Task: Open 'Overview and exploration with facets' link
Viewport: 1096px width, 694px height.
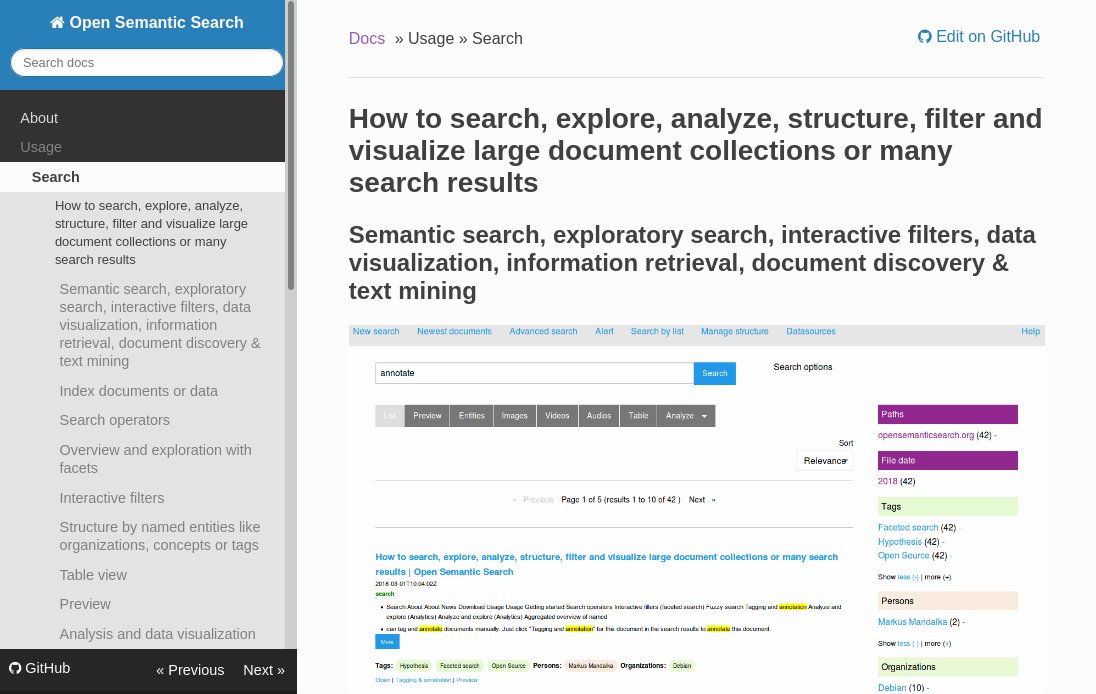Action: click(155, 459)
